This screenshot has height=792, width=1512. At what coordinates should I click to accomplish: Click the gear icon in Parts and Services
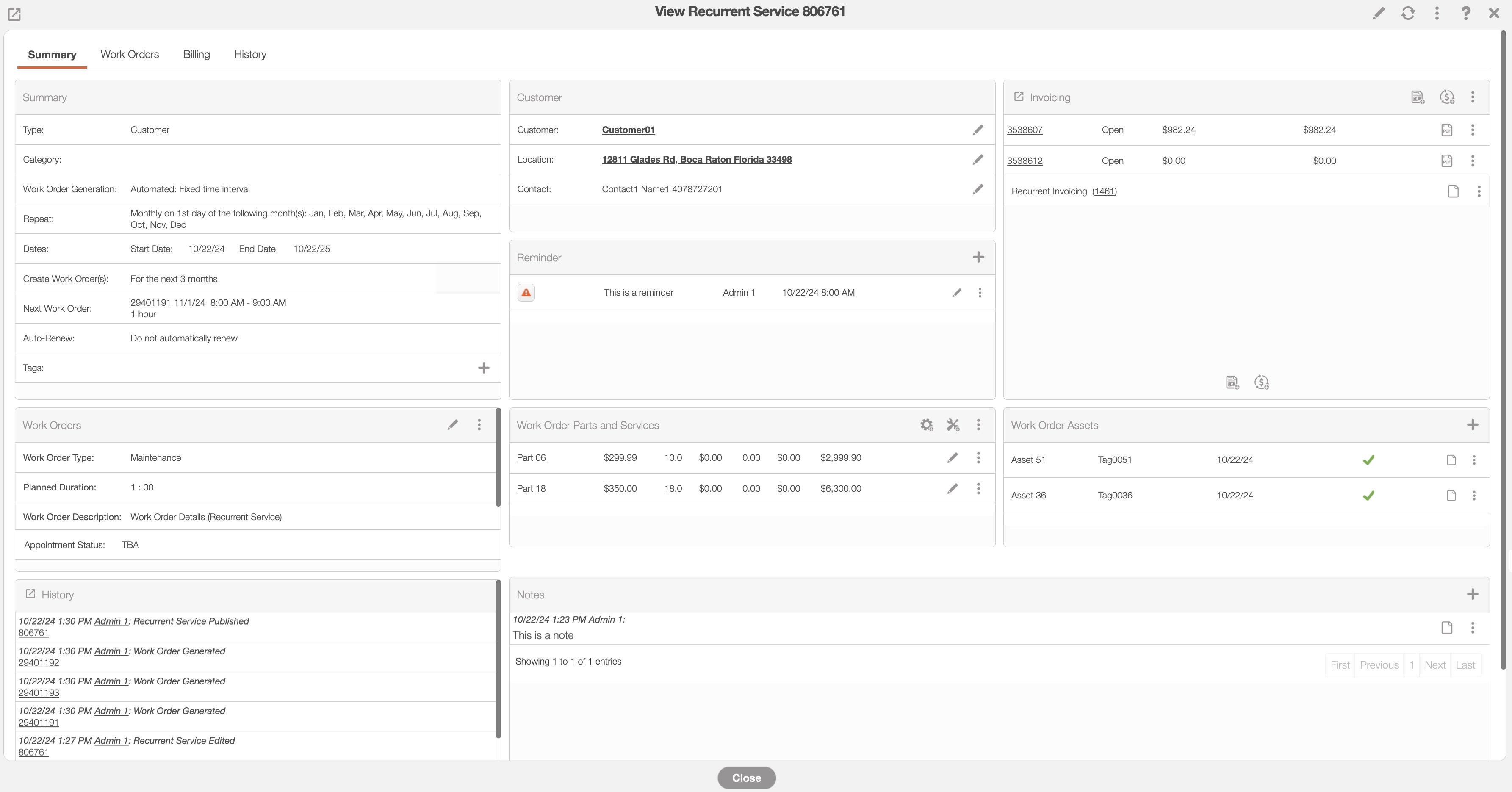[926, 424]
